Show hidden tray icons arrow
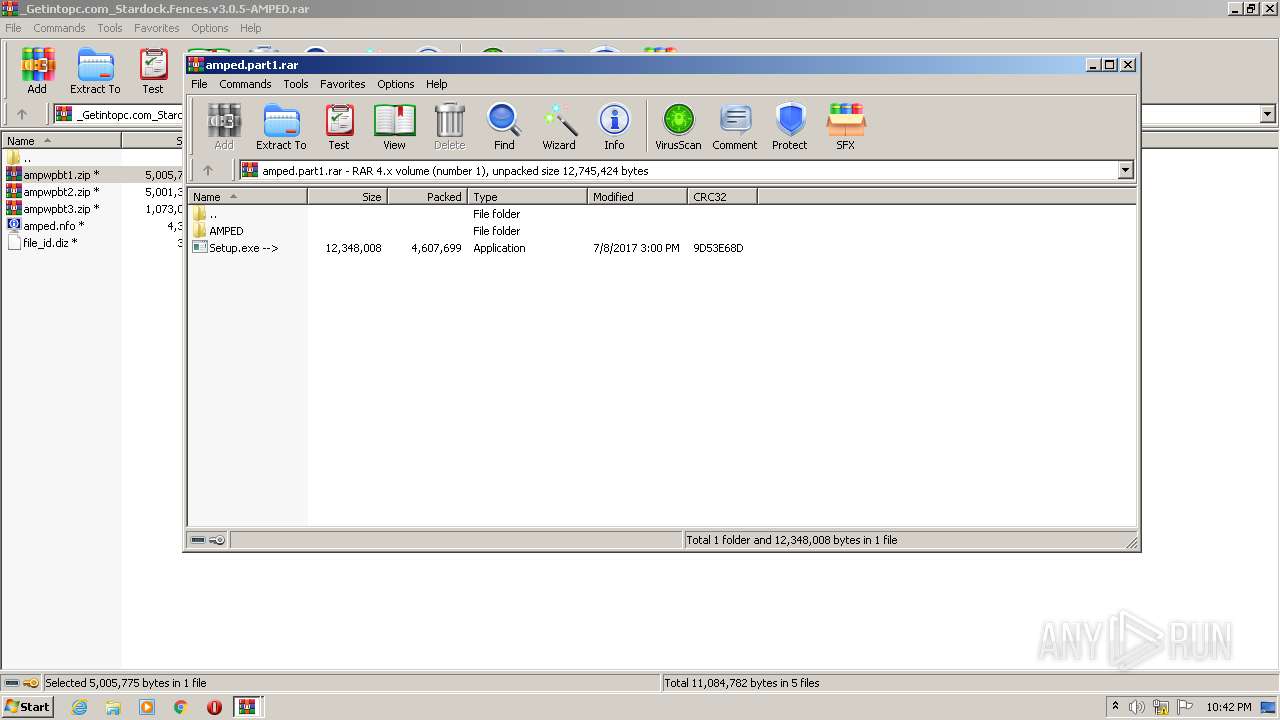This screenshot has width=1280, height=720. pos(1115,707)
